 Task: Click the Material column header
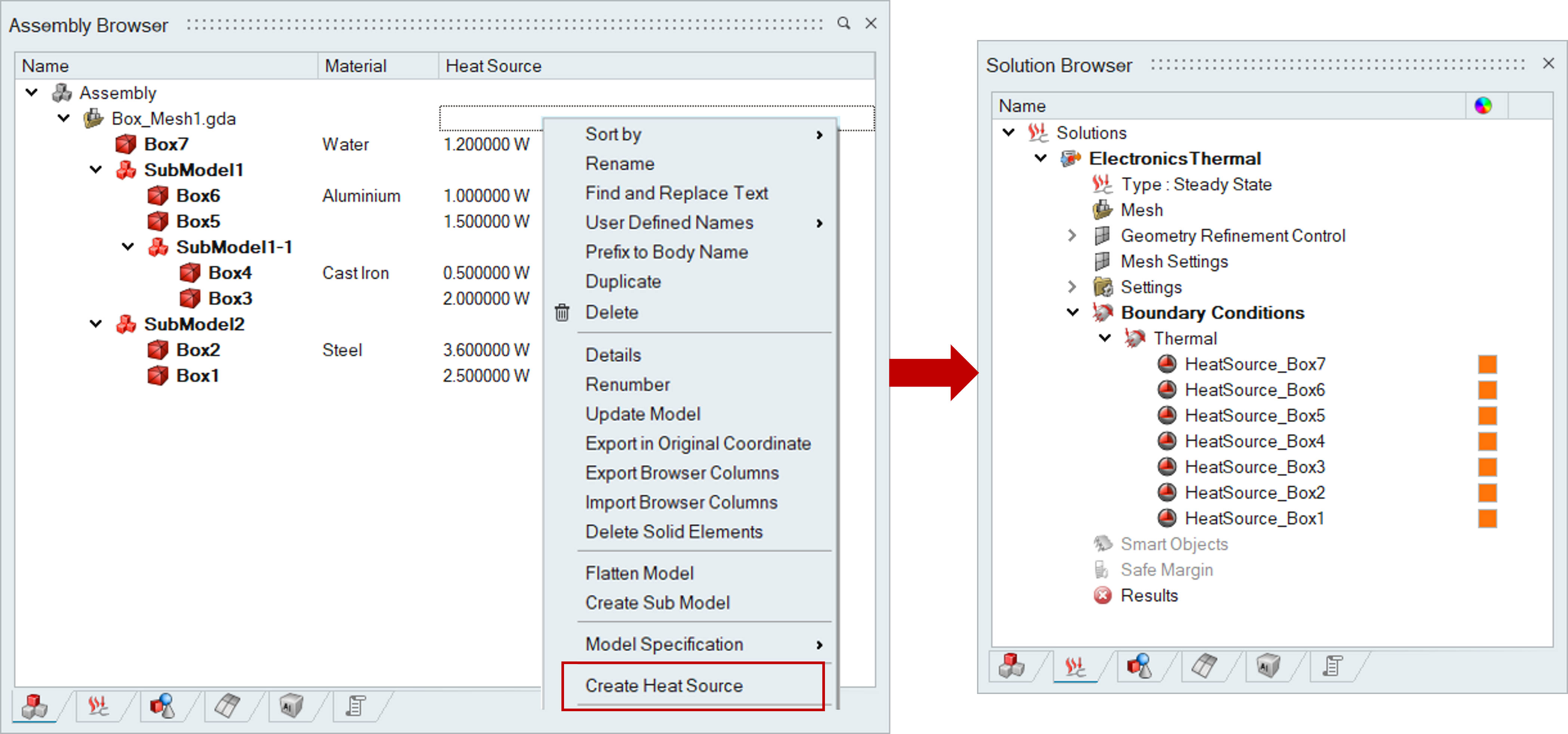355,66
